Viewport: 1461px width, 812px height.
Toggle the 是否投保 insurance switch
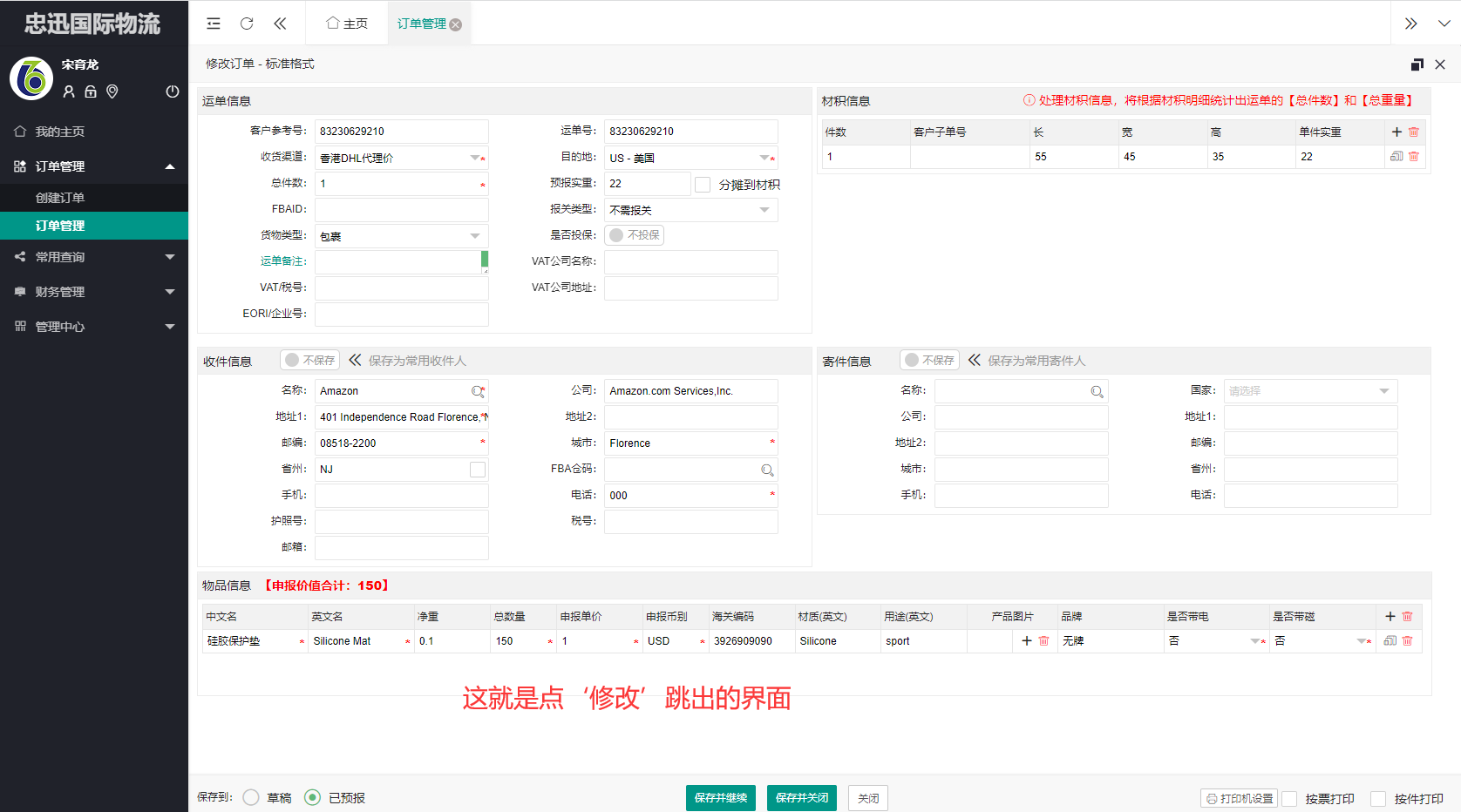point(634,235)
